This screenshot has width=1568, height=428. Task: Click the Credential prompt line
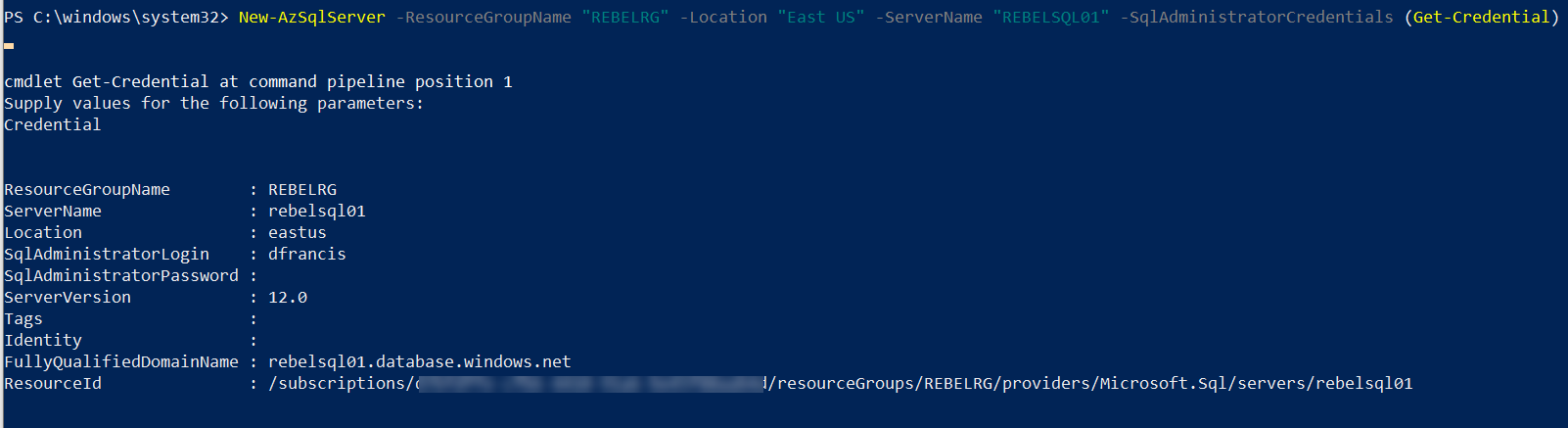coord(53,124)
